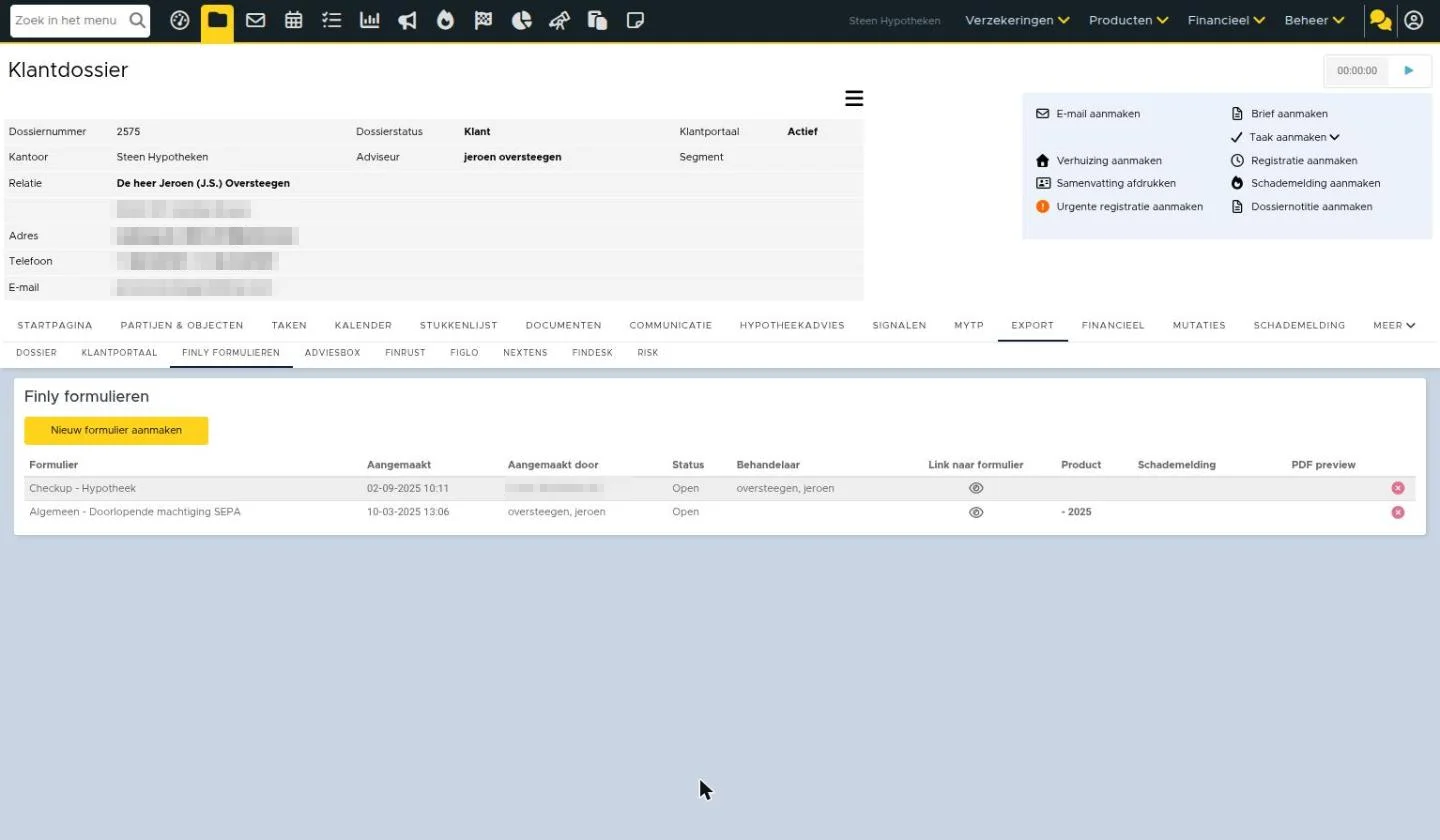Open the flame icon in top bar
The image size is (1440, 840).
coord(445,20)
